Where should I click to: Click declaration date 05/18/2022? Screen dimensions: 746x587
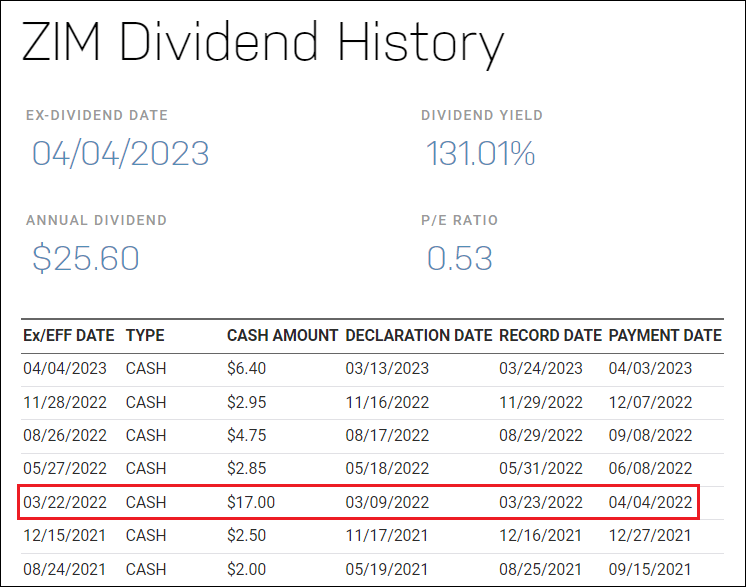tap(387, 468)
